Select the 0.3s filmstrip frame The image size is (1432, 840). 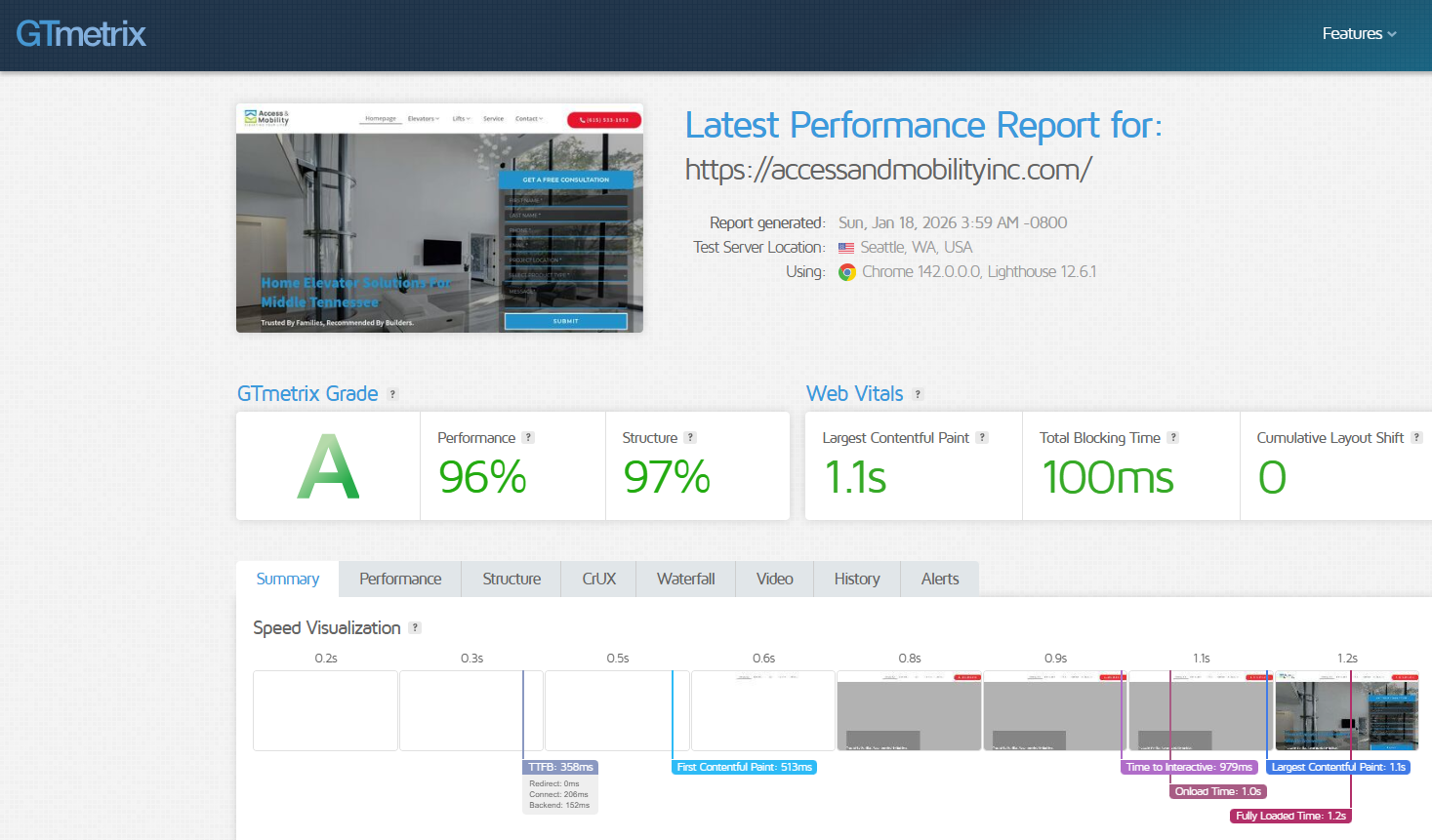point(471,711)
